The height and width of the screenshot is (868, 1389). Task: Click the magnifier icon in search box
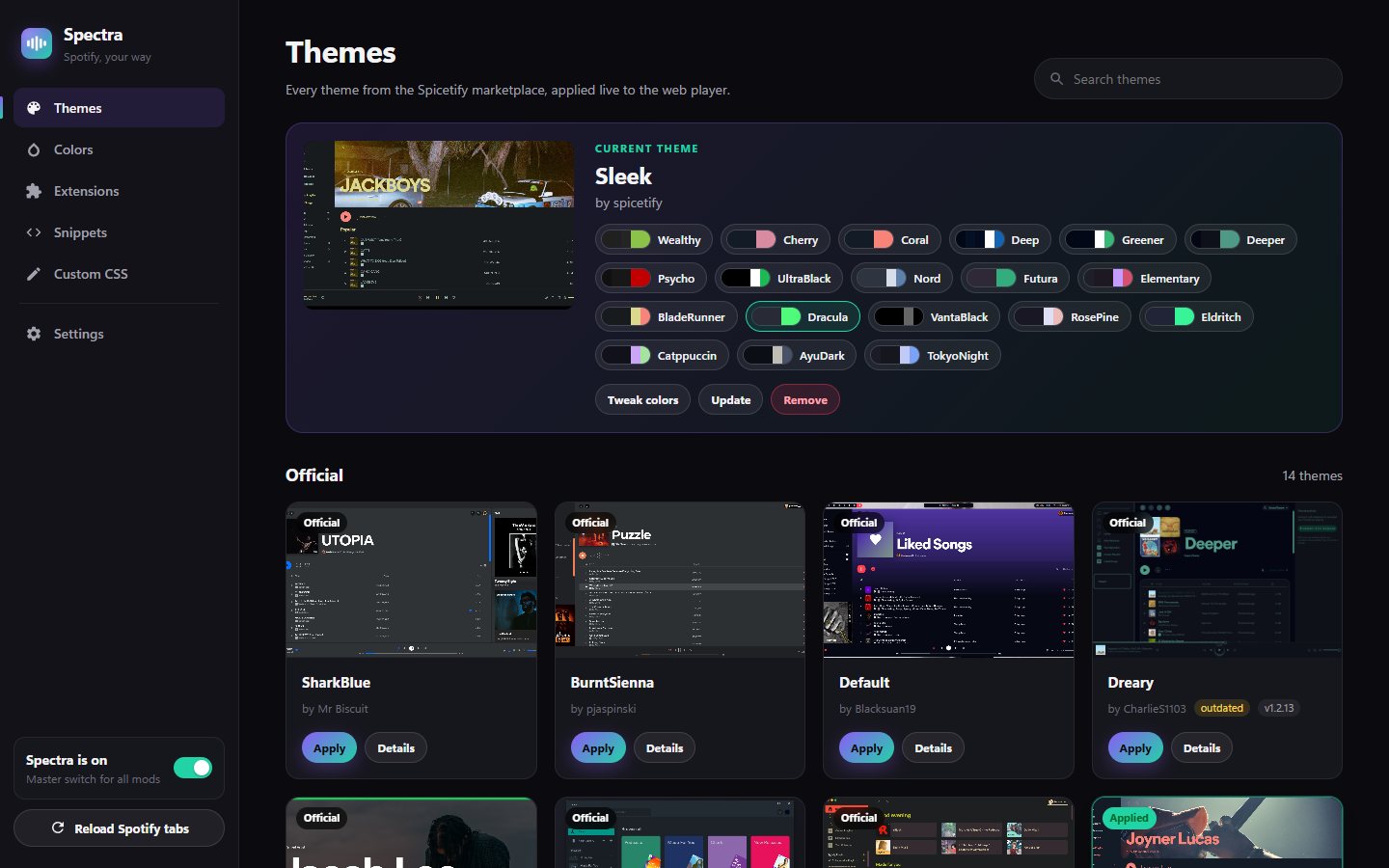click(x=1057, y=79)
